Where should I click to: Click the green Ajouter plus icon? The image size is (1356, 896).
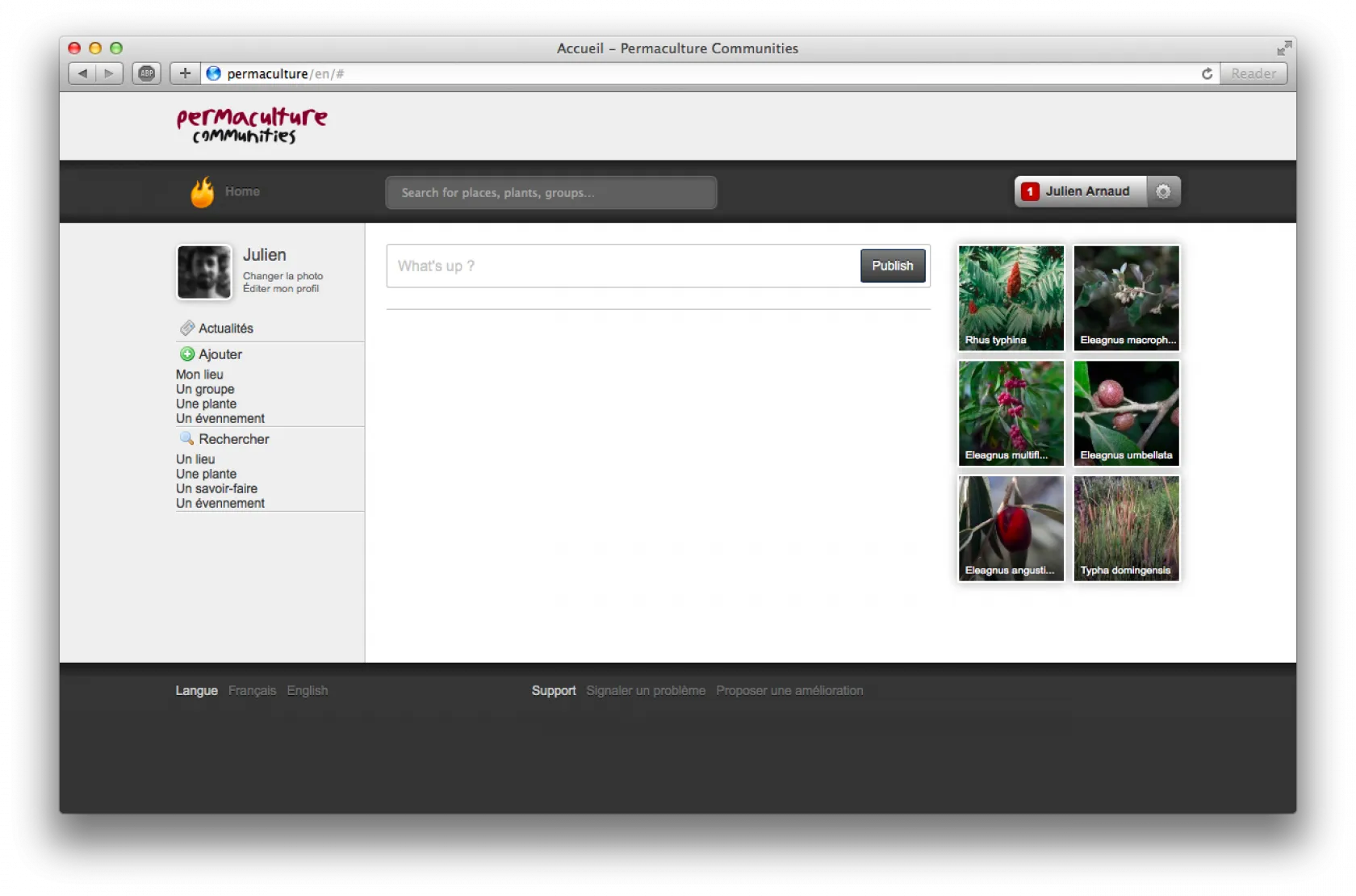click(x=187, y=354)
